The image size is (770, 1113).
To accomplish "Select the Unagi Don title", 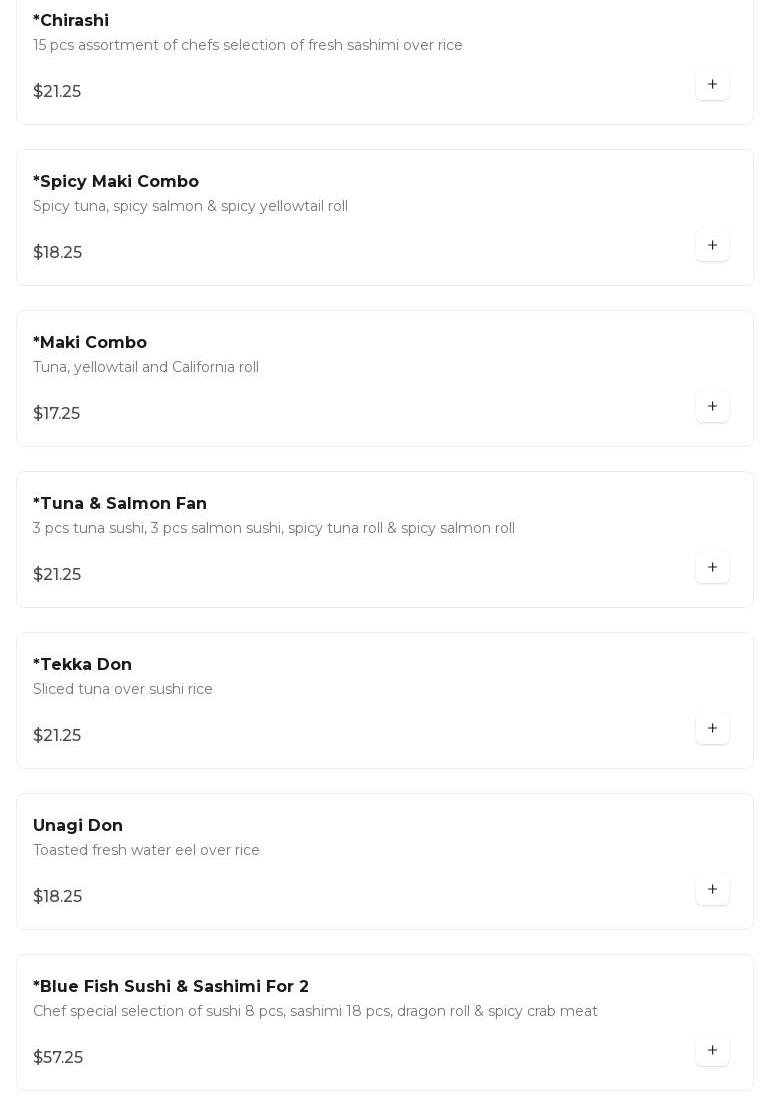I will [78, 826].
